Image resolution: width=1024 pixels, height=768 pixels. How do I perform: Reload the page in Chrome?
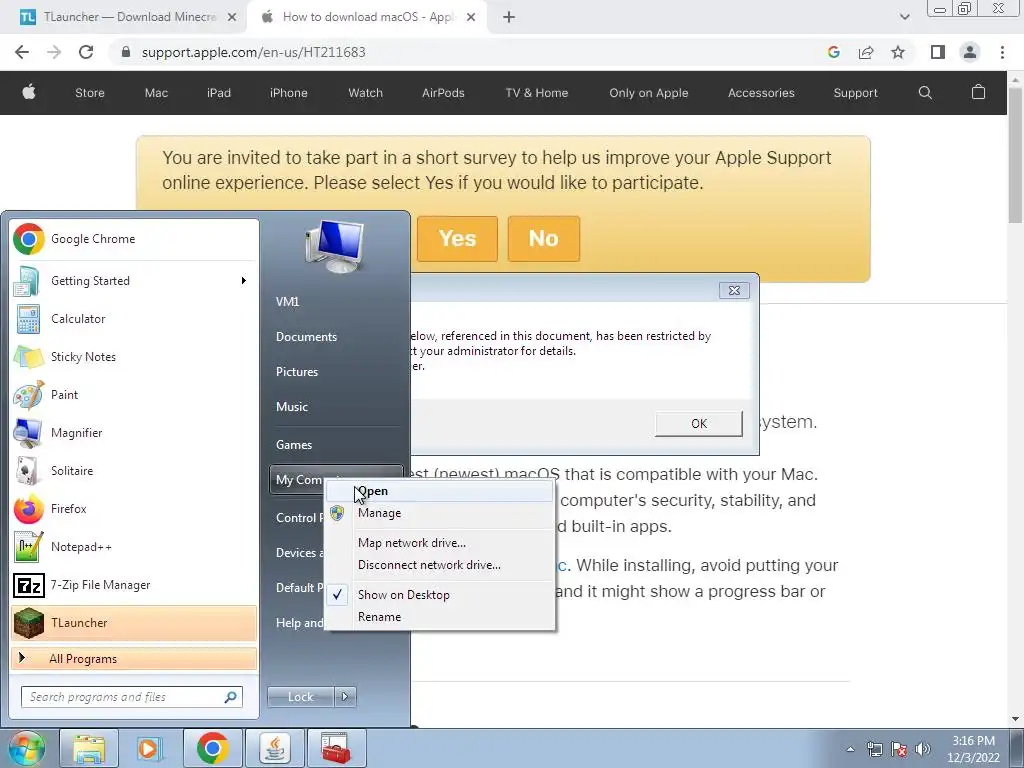[x=86, y=52]
